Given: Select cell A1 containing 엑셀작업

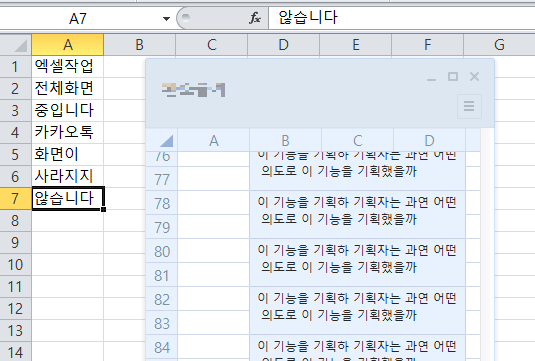Looking at the screenshot, I should coord(68,67).
